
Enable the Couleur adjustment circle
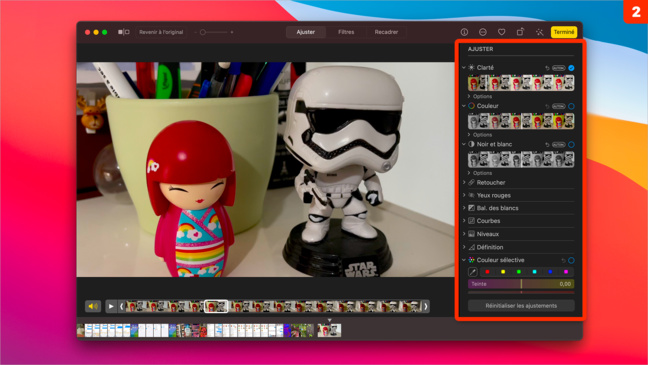tap(571, 106)
